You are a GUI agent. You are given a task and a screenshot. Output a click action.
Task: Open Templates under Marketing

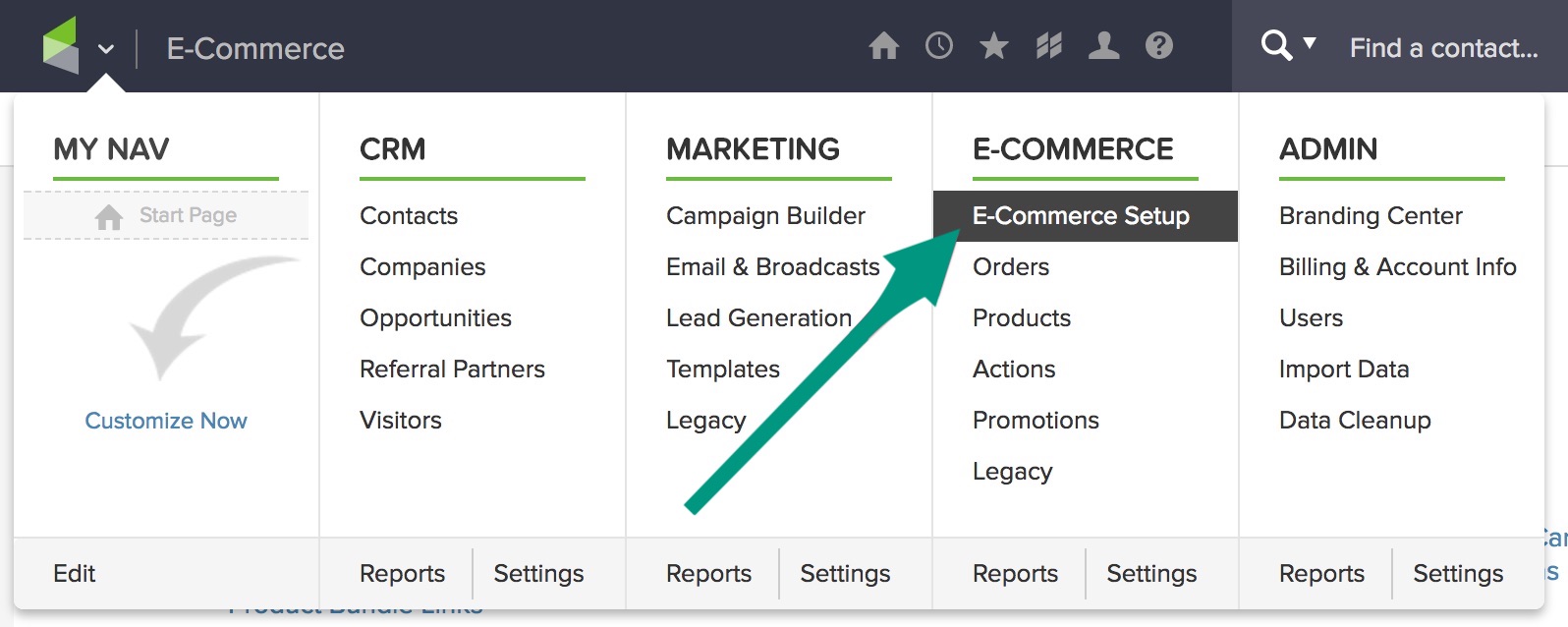(723, 369)
